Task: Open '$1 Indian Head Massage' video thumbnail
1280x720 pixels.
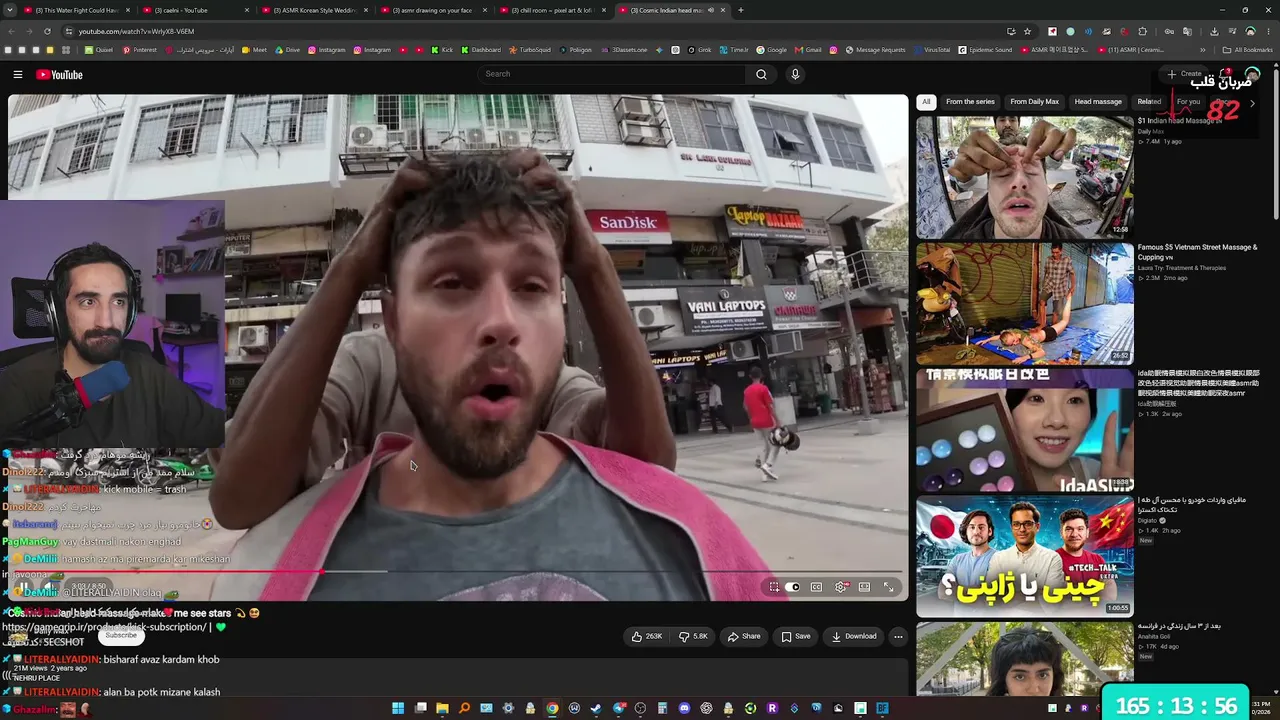Action: coord(1025,177)
